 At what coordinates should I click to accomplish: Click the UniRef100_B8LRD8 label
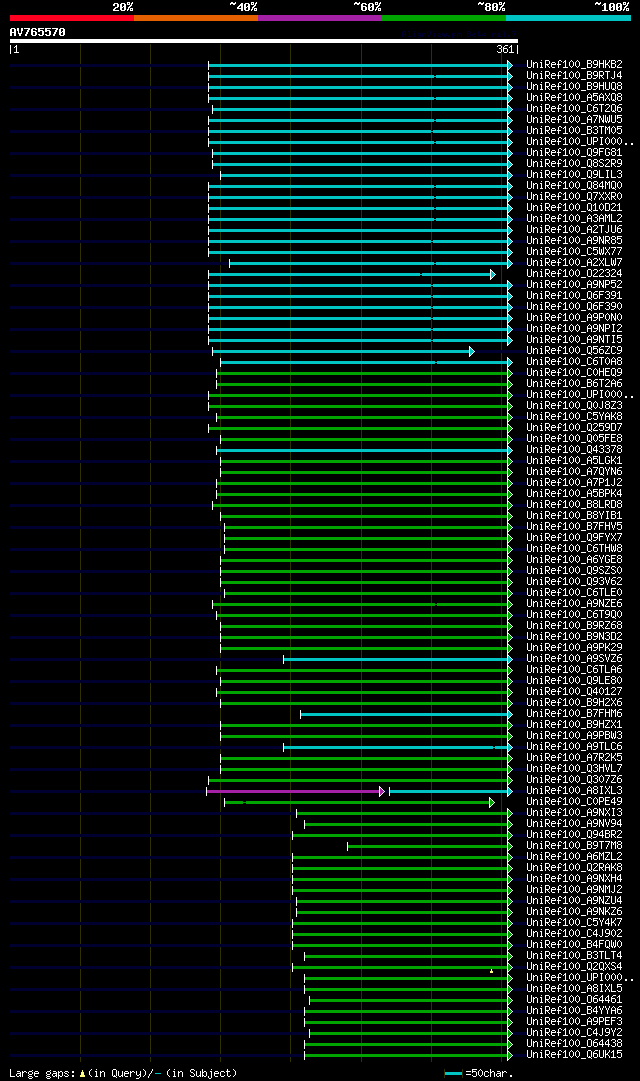574,505
